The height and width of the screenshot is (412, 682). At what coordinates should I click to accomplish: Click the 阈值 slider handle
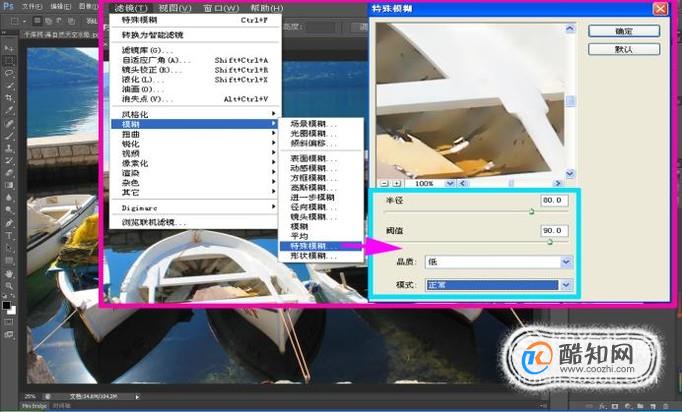coord(549,241)
